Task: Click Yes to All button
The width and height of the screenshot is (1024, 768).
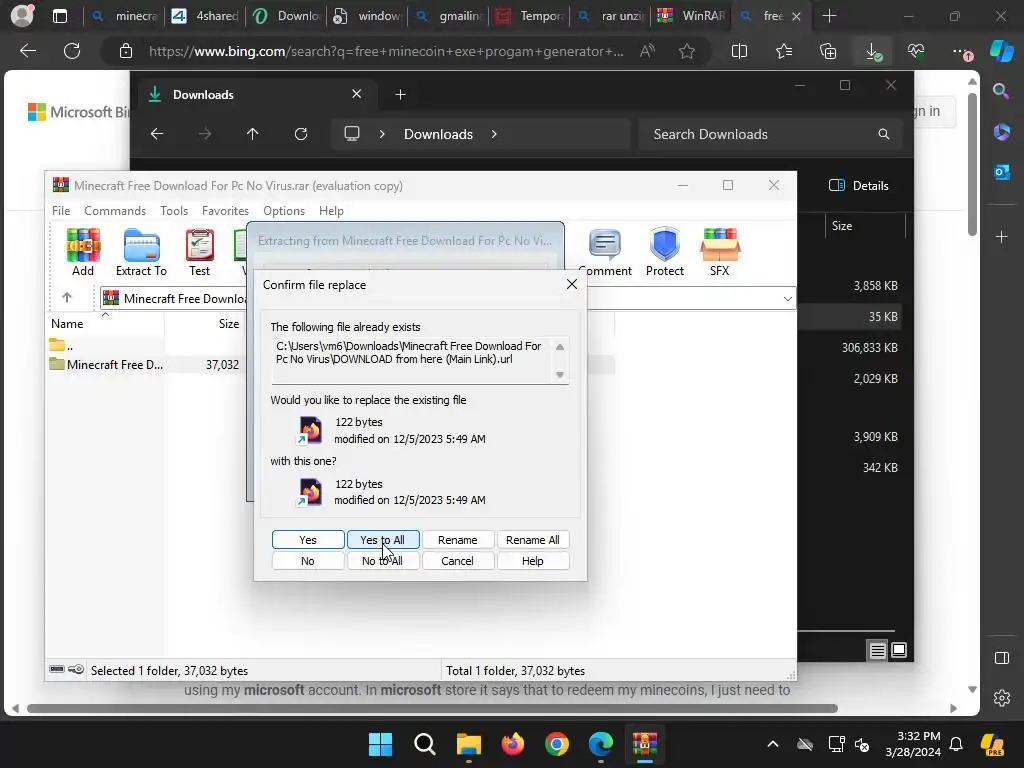Action: point(383,539)
